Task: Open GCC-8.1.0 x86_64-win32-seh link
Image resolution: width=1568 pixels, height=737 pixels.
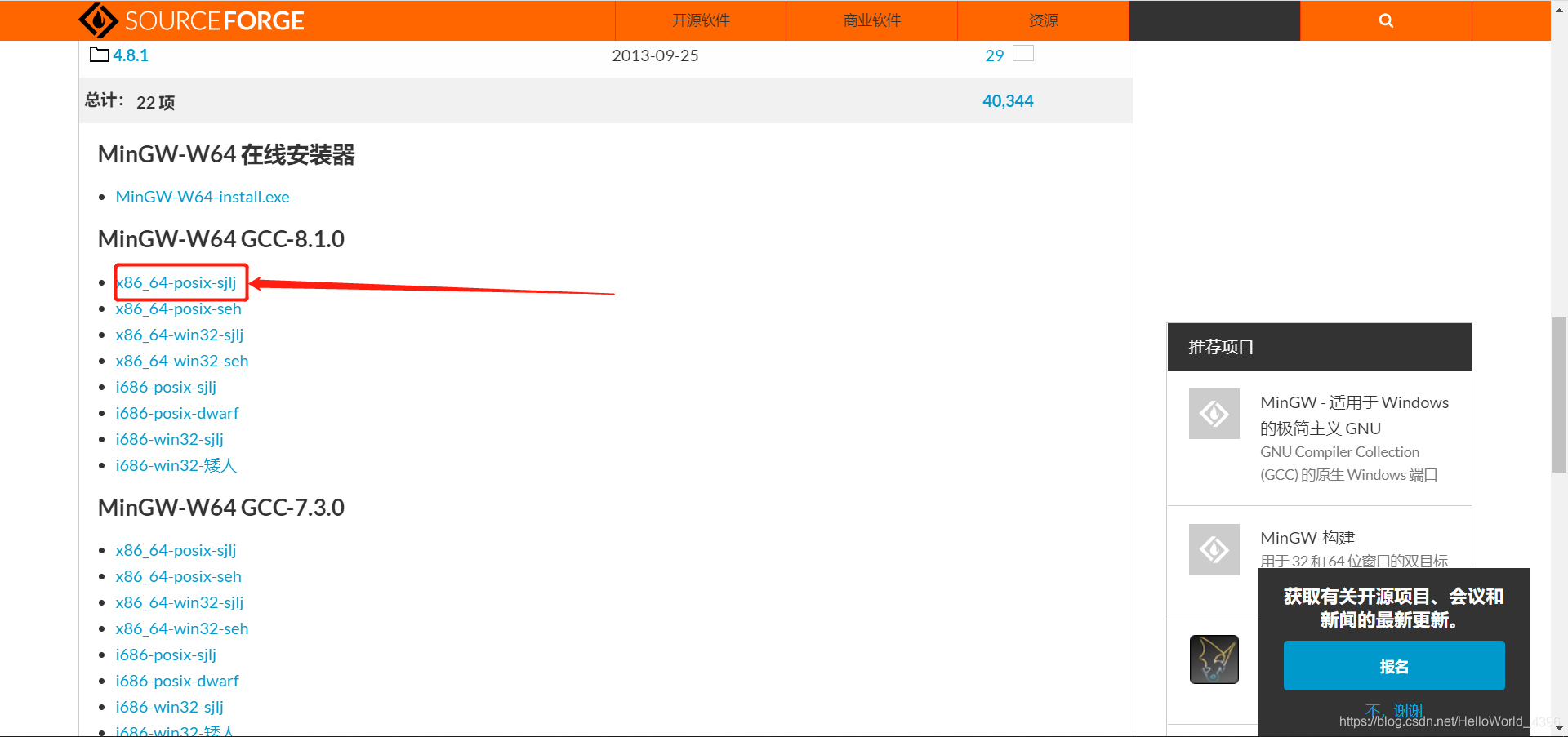Action: click(x=181, y=361)
